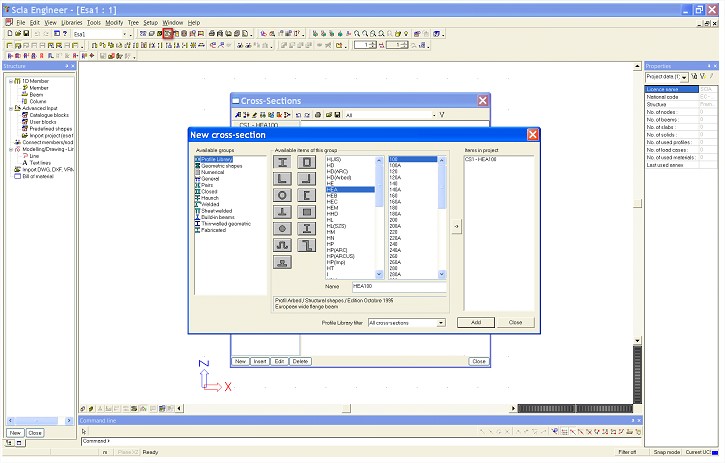Click the arrow button to add item to project
The width and height of the screenshot is (725, 463).
[457, 227]
